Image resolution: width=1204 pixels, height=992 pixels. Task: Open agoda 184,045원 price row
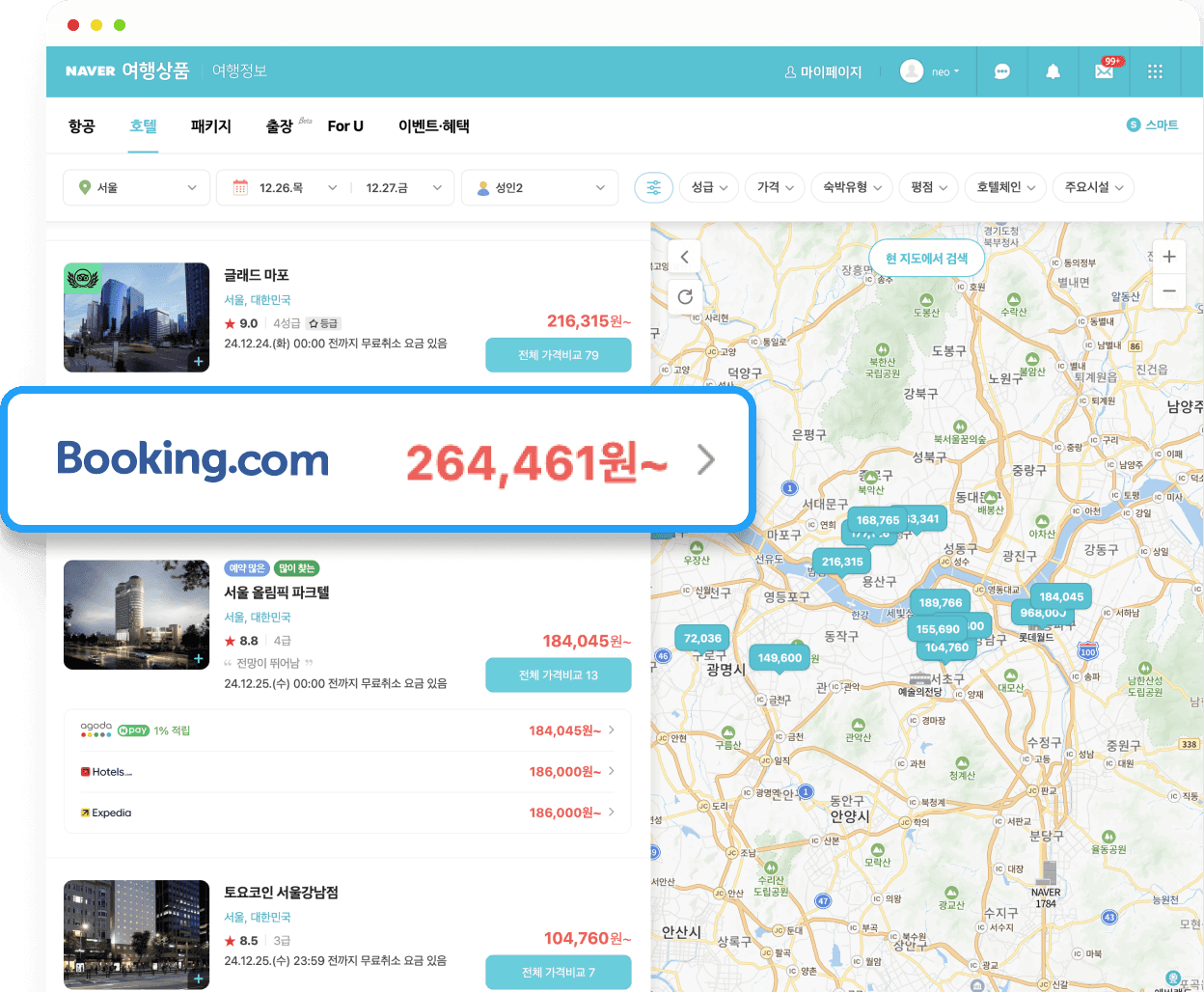[347, 730]
